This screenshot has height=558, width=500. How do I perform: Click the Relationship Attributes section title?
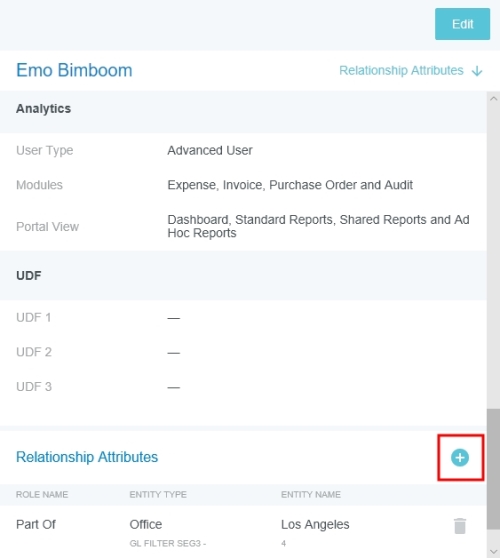point(87,457)
